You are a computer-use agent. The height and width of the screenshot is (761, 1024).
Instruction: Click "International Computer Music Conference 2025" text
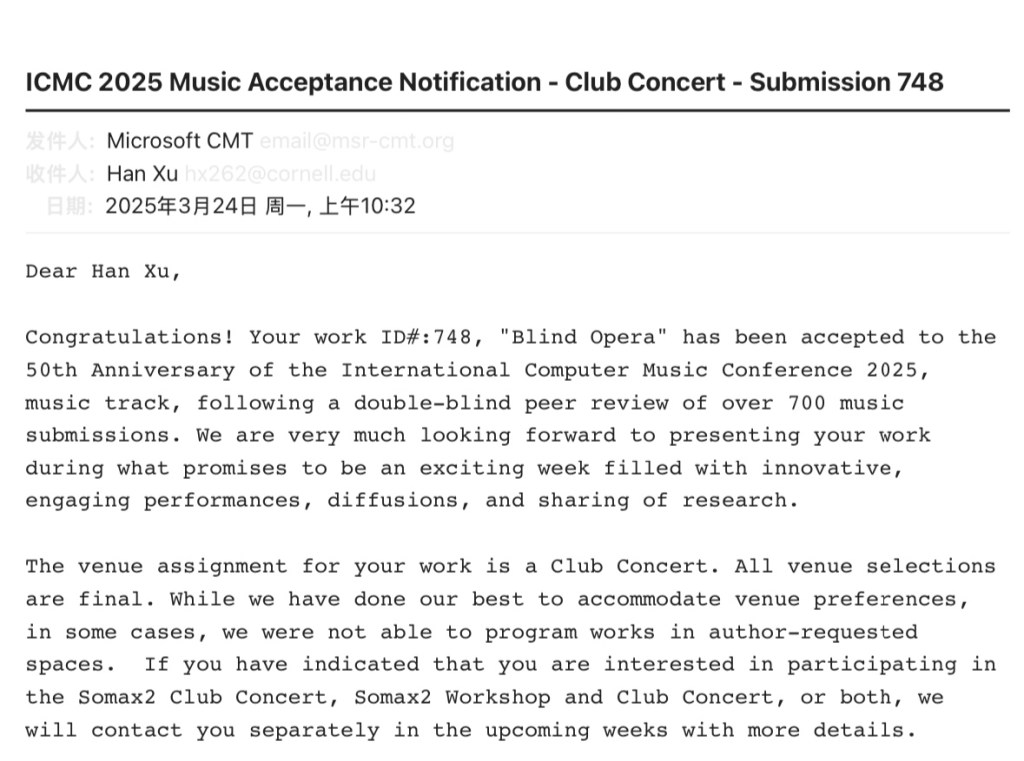tap(634, 370)
